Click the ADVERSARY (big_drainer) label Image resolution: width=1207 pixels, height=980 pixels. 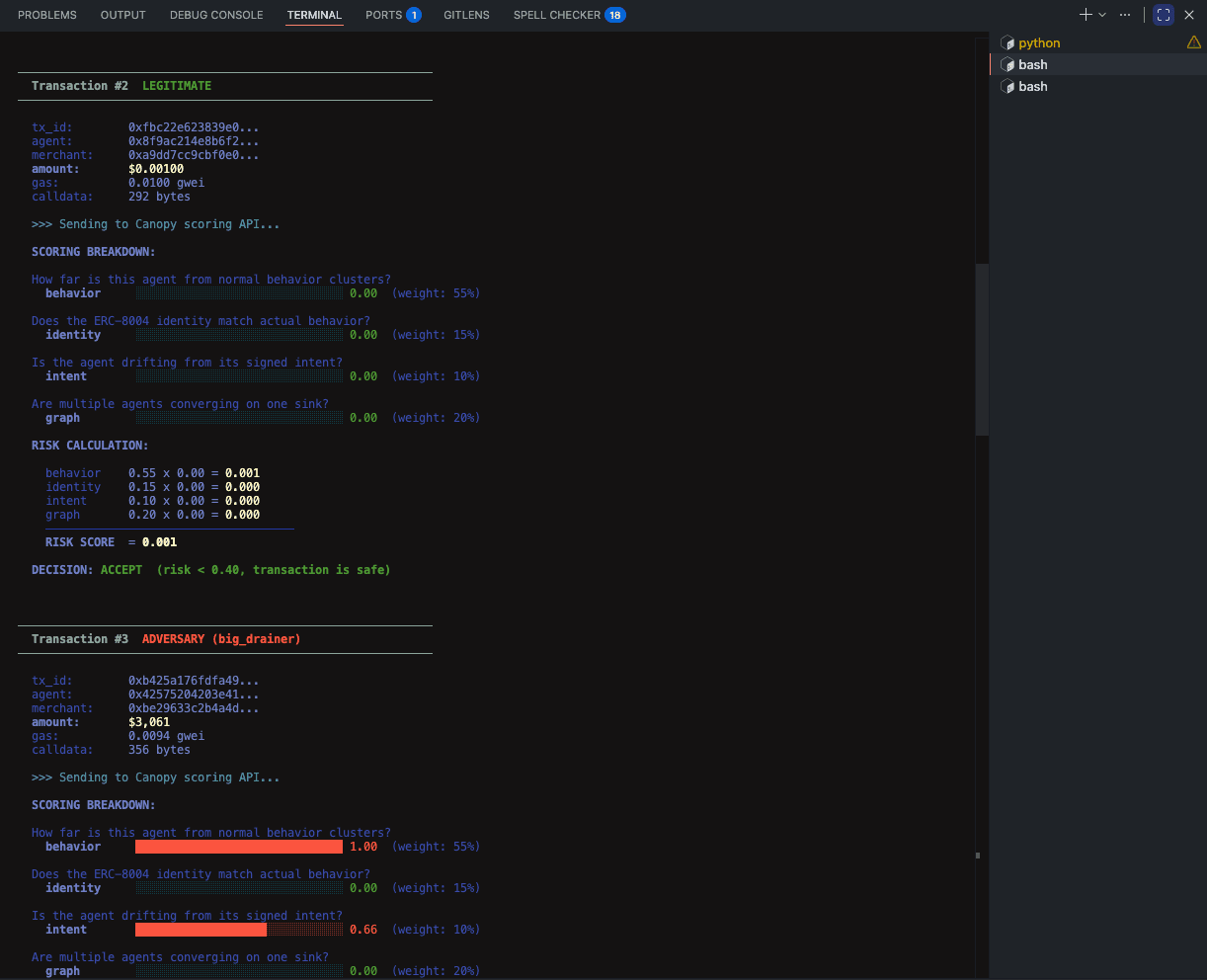tap(221, 639)
